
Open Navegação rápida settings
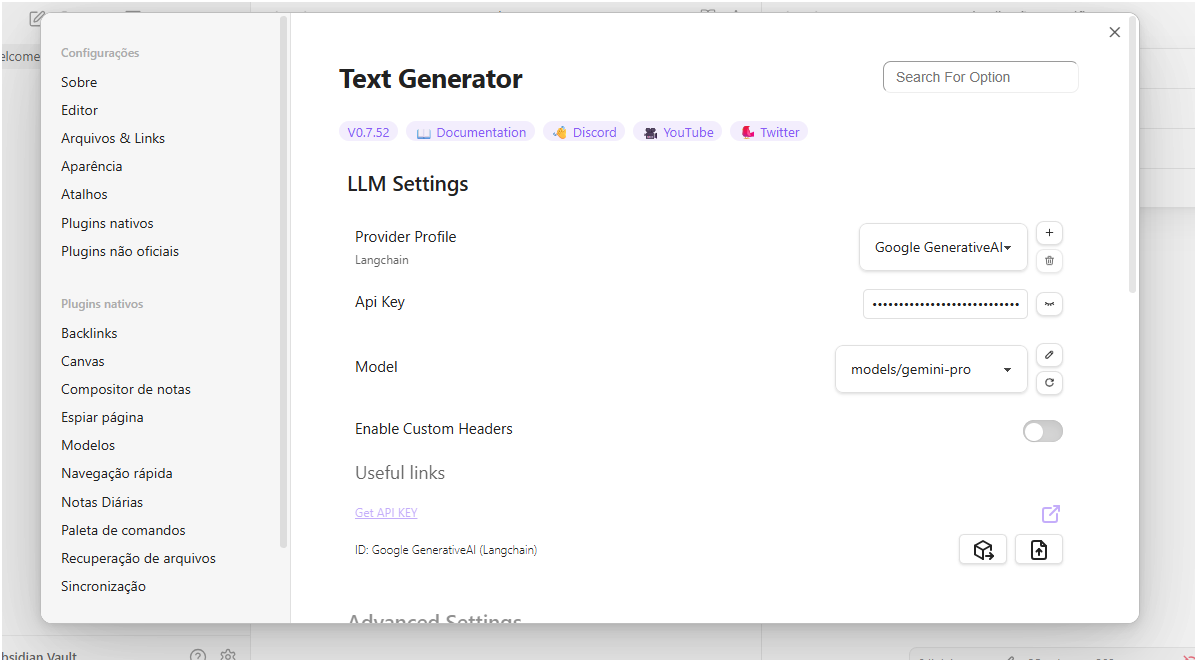[x=117, y=473]
